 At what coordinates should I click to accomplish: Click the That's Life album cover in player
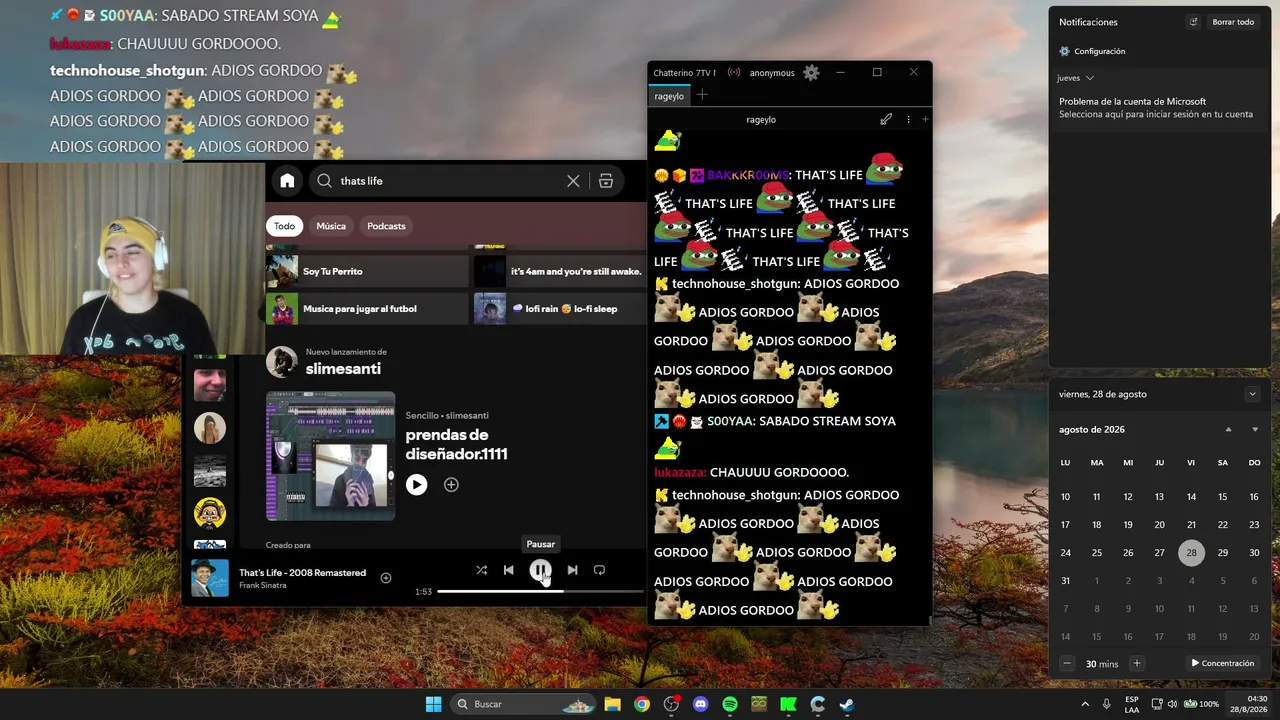coord(210,578)
